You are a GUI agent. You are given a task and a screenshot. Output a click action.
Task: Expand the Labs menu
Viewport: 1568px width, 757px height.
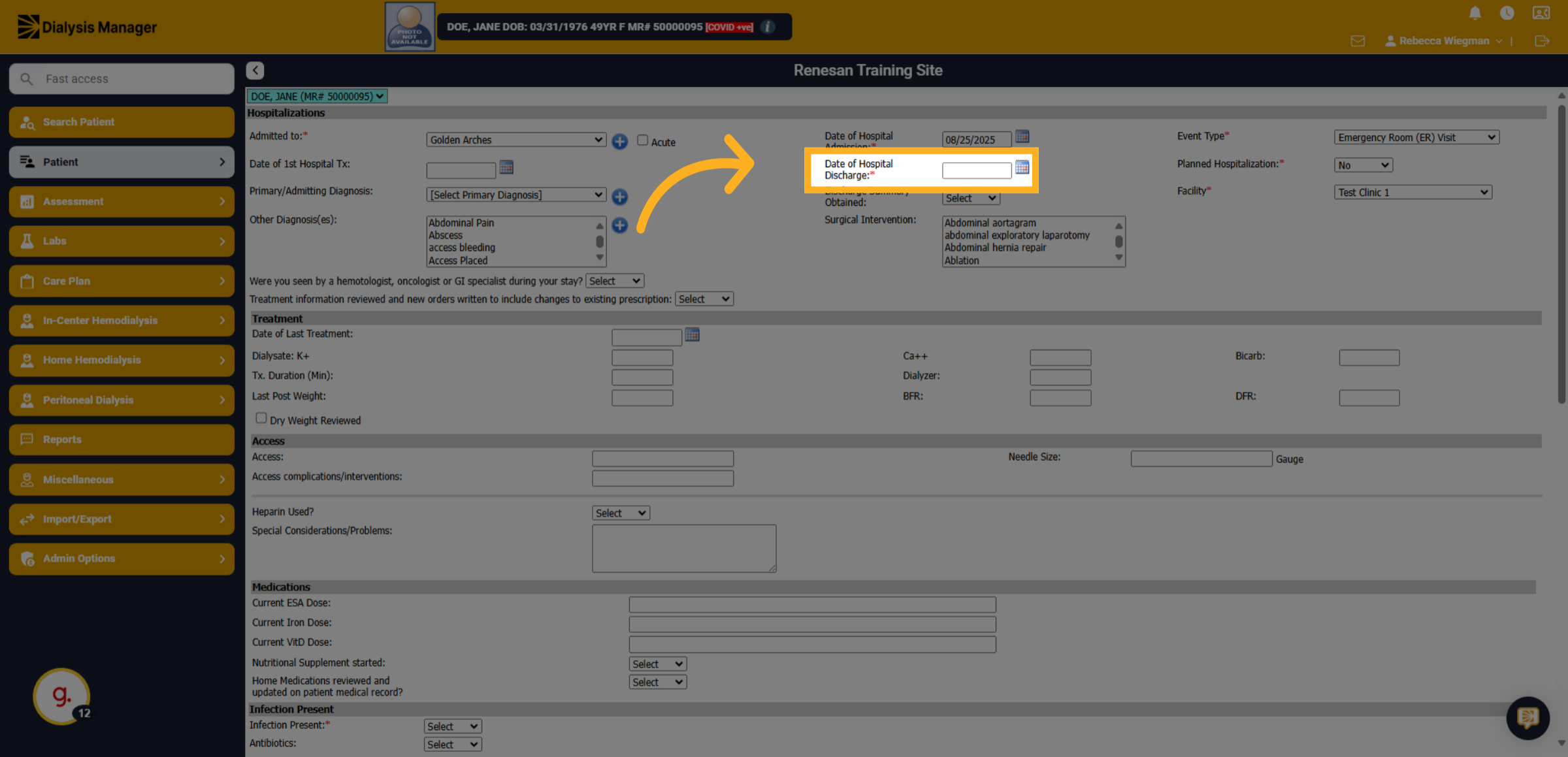[122, 241]
